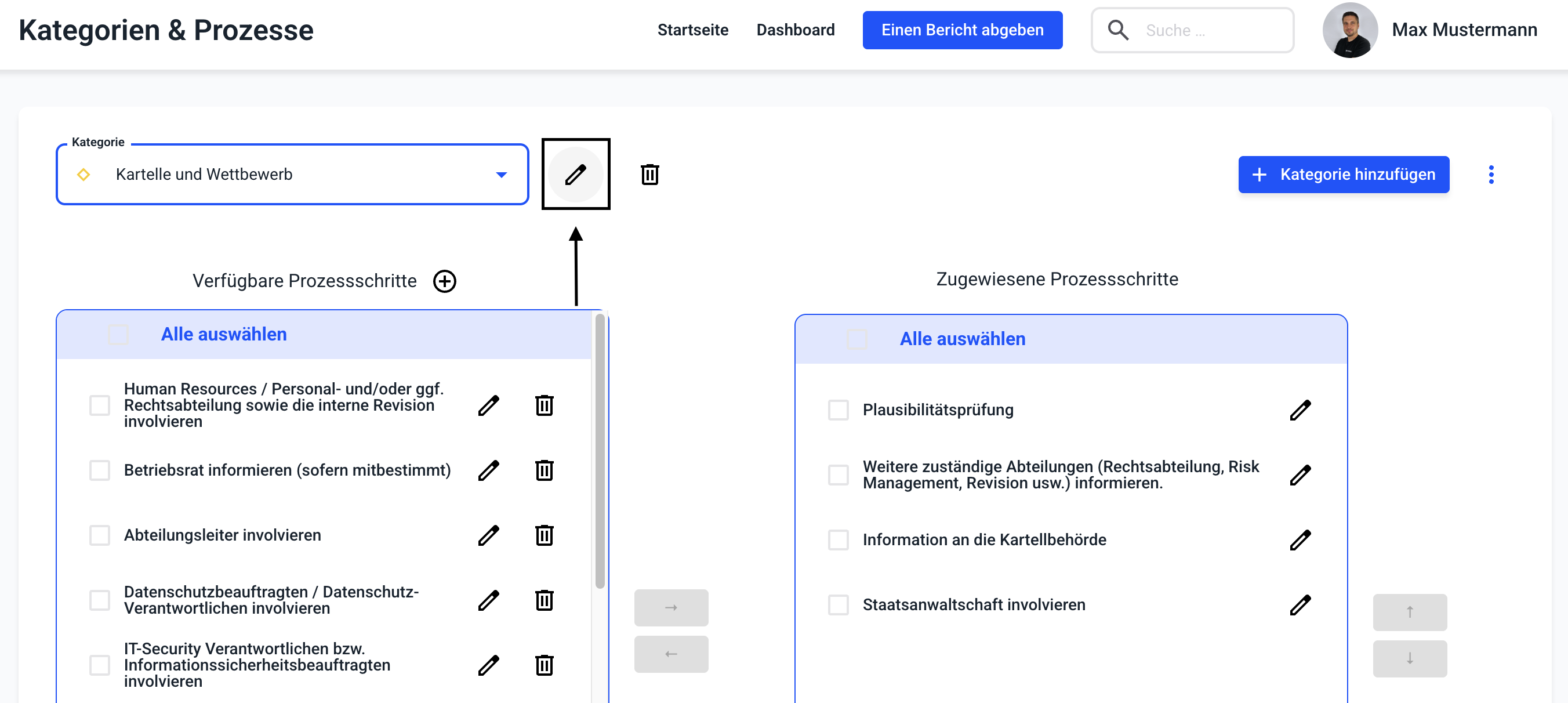Delete the category 'Kartelle und Wettbewerb' via trash icon

[649, 175]
